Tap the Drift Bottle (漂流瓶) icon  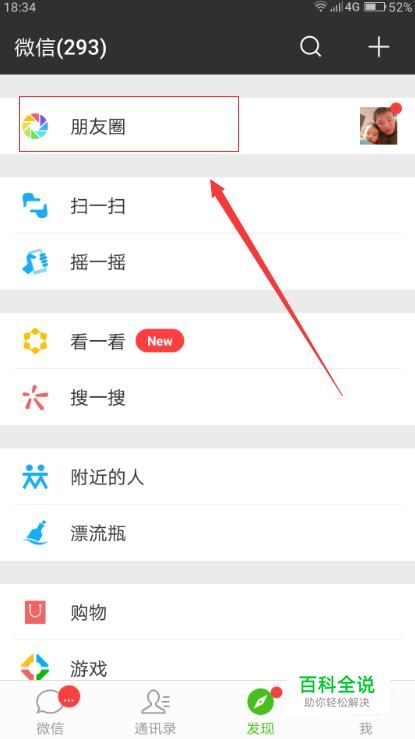[x=35, y=533]
